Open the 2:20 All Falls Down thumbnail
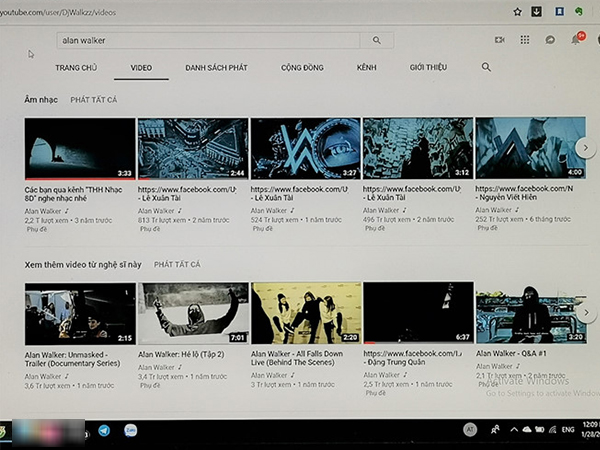 (x=306, y=313)
